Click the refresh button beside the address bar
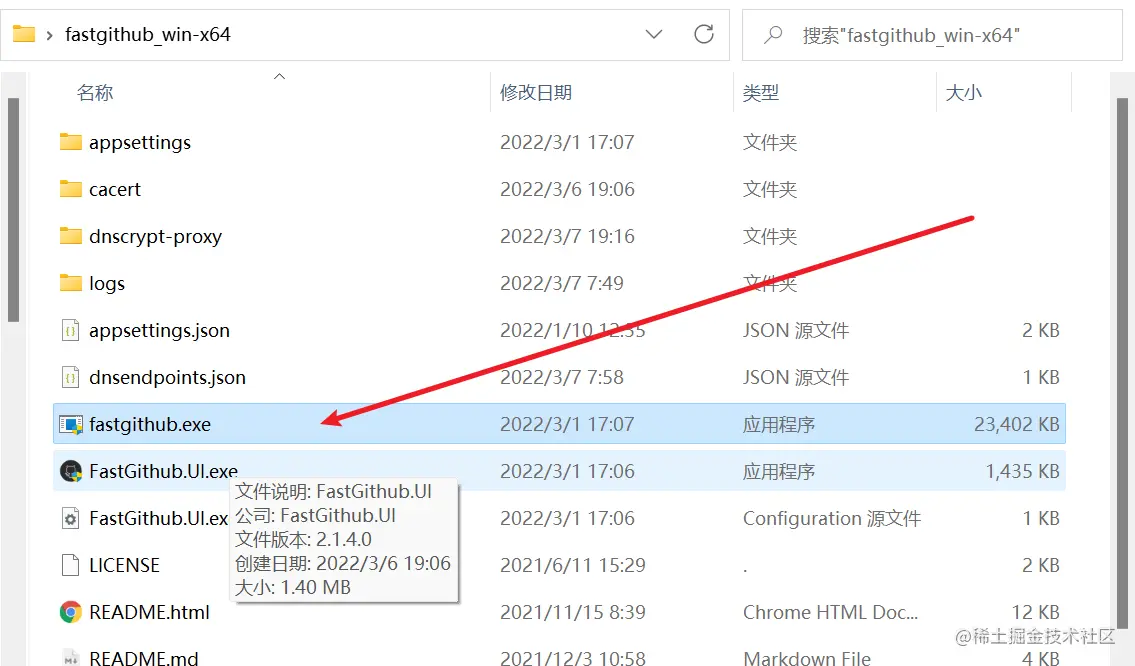Image resolution: width=1135 pixels, height=666 pixels. [x=704, y=34]
